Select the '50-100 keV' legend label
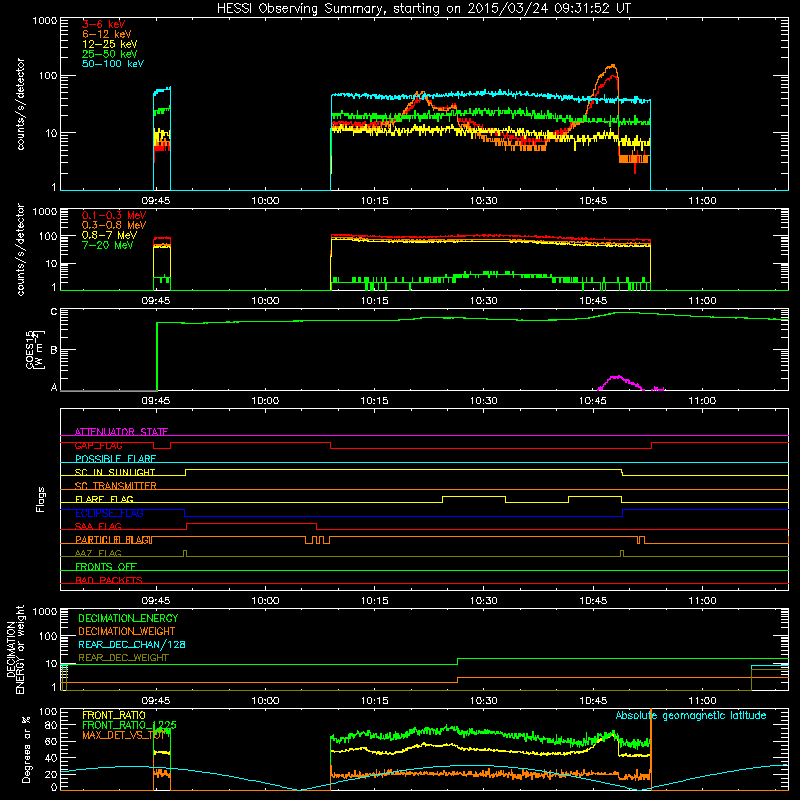This screenshot has width=800, height=800. (x=113, y=64)
